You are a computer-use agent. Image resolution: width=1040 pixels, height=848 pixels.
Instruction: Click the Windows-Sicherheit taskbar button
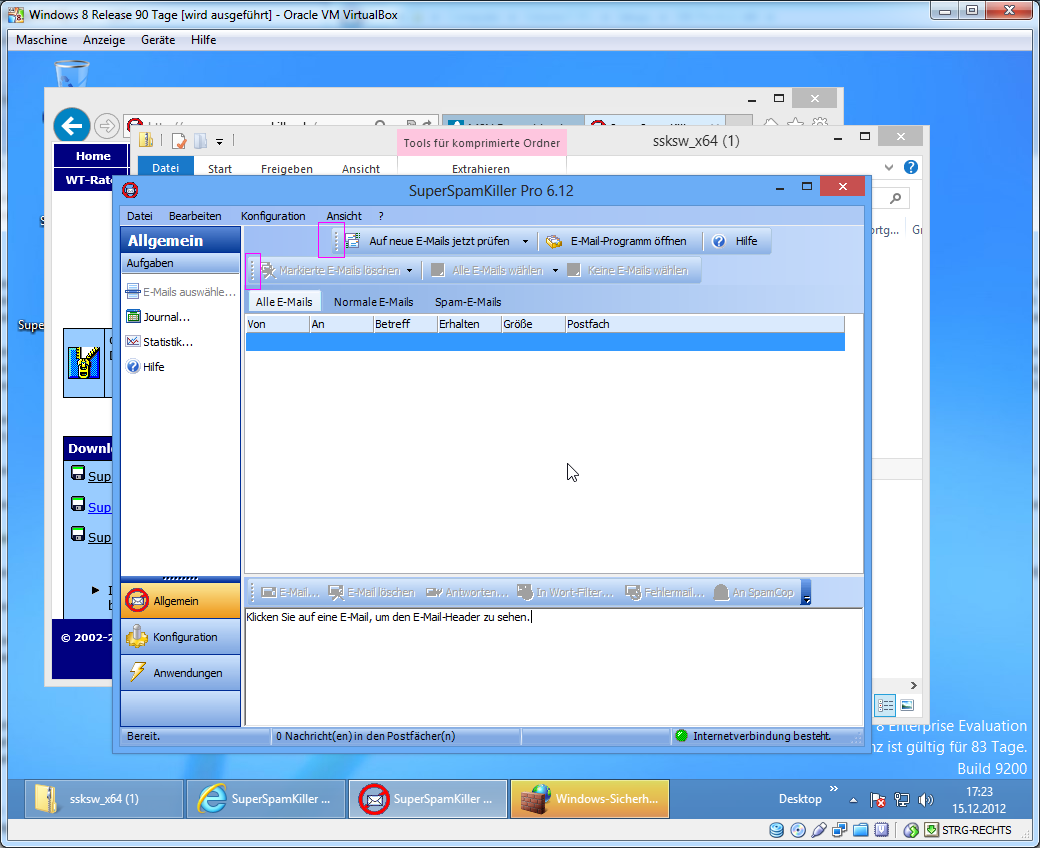[590, 799]
